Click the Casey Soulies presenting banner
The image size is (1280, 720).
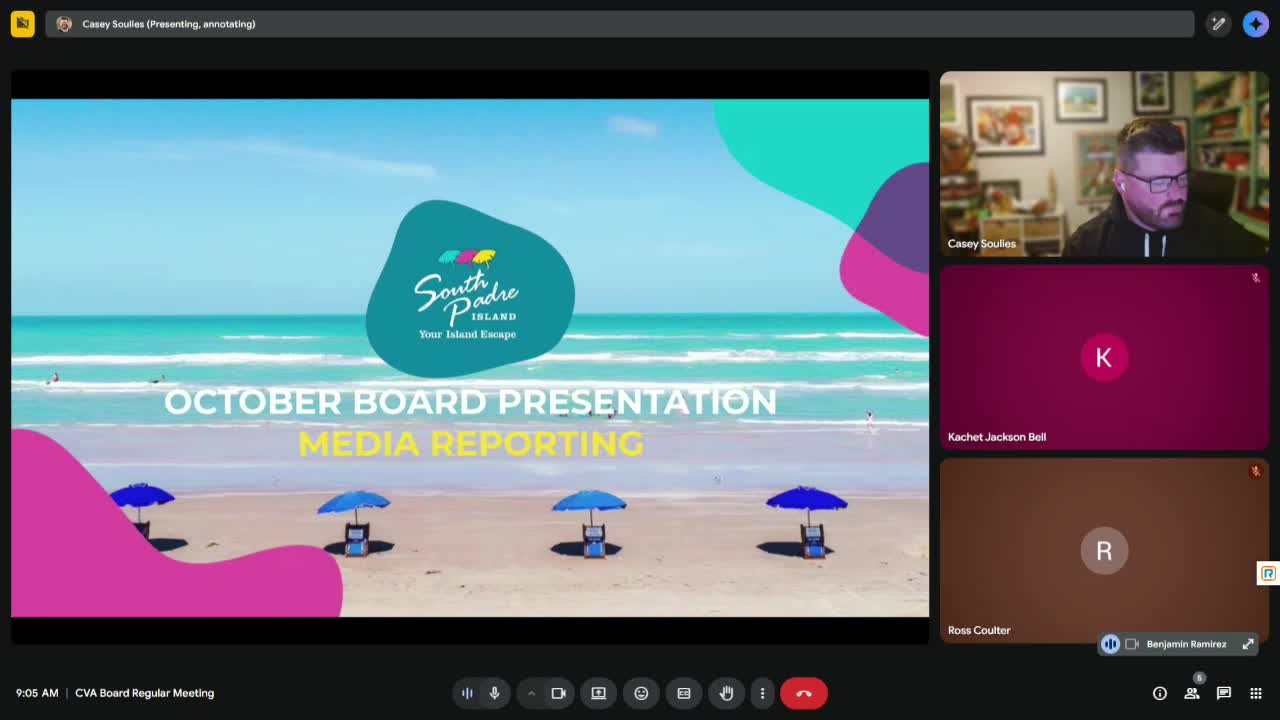click(x=620, y=24)
